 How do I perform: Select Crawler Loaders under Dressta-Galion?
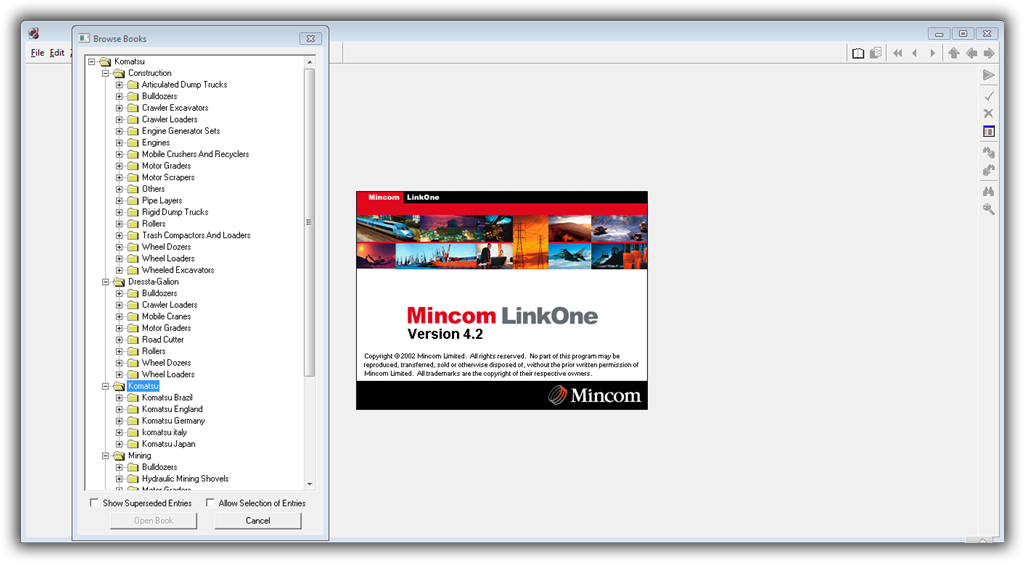(169, 304)
